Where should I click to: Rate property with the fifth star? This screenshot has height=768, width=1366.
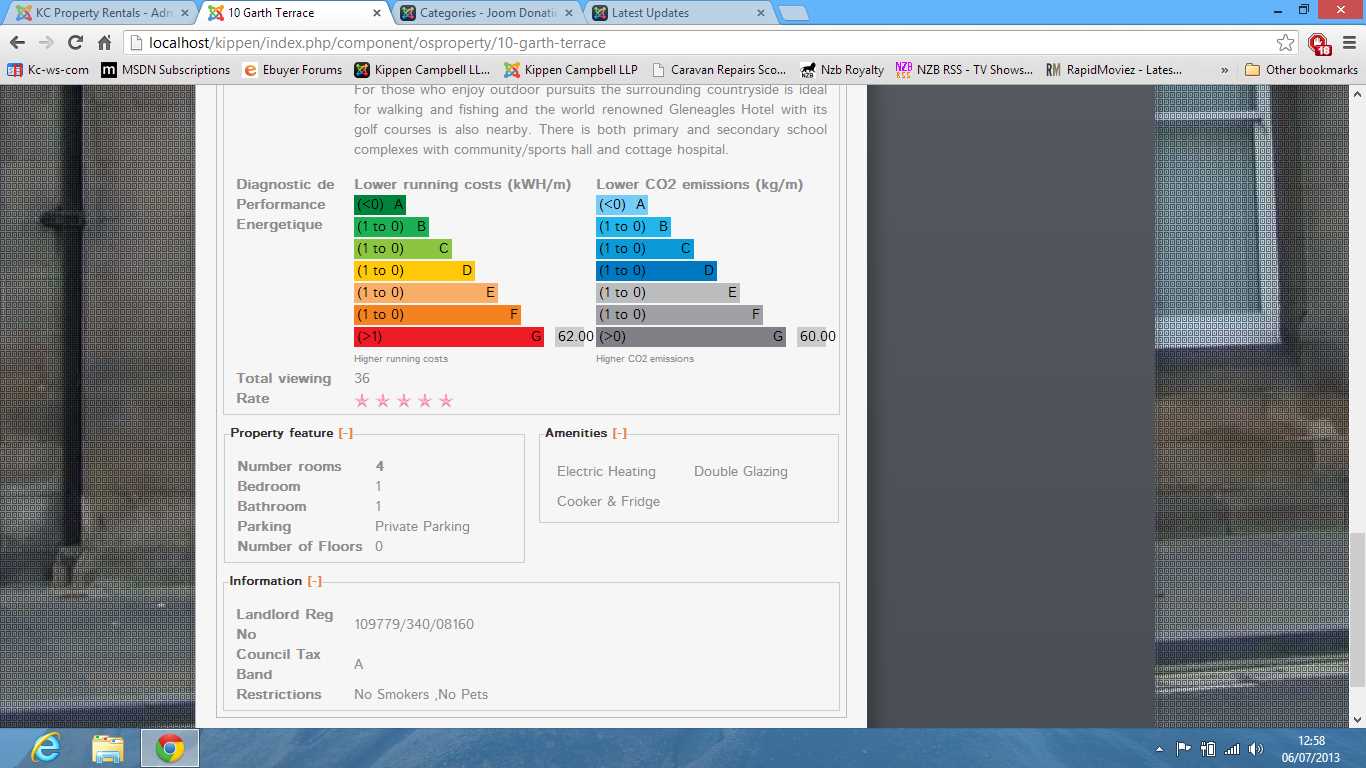[446, 401]
